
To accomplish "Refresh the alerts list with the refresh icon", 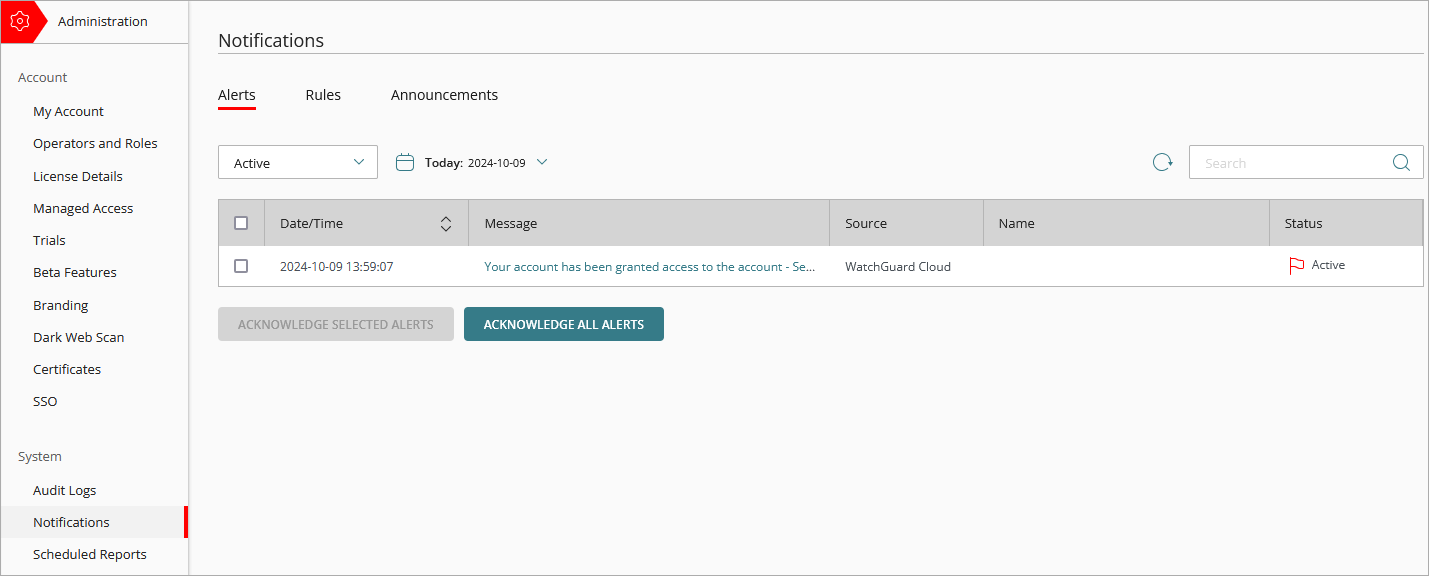I will tap(1161, 161).
